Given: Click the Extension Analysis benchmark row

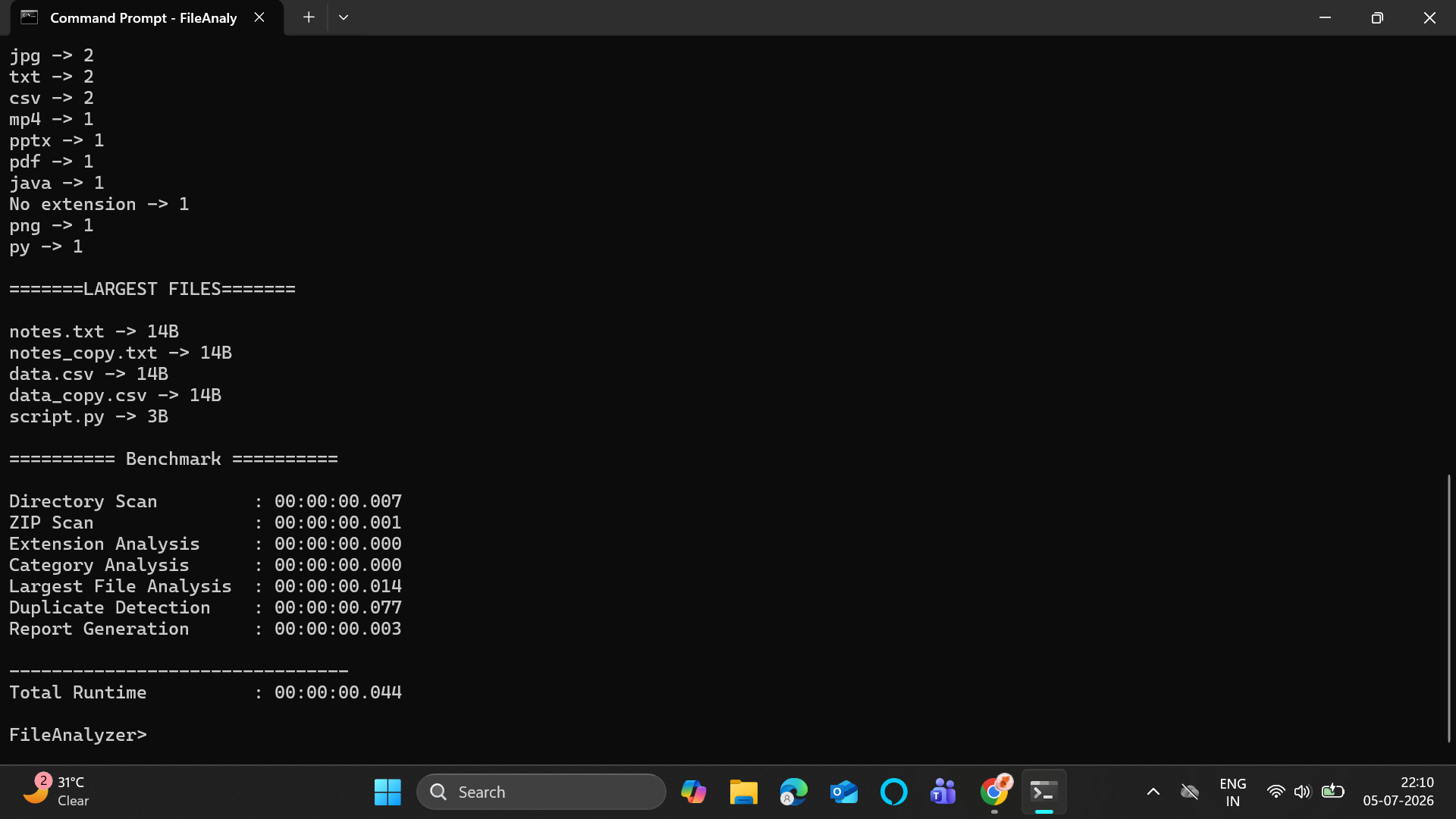Looking at the screenshot, I should pos(206,544).
